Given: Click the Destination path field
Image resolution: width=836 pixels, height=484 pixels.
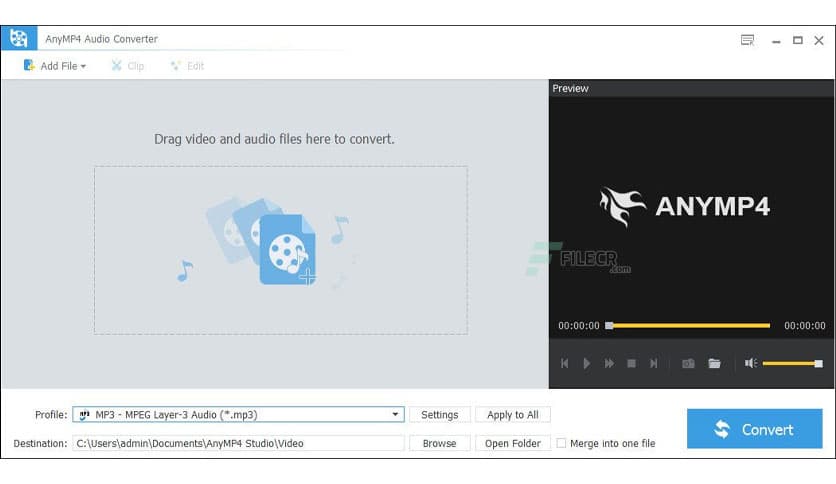Looking at the screenshot, I should point(238,443).
